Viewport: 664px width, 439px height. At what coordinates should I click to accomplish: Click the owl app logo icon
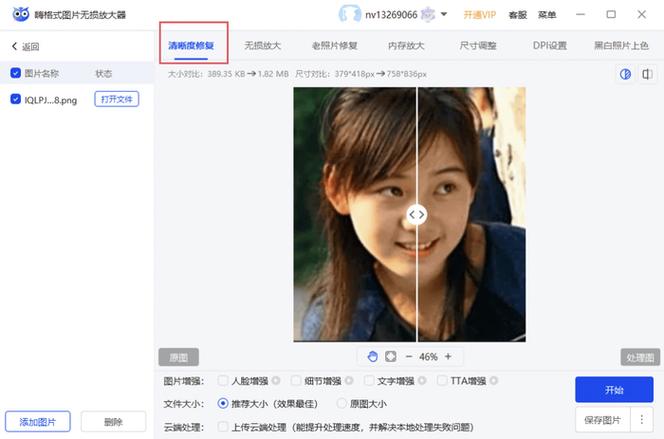pos(20,14)
